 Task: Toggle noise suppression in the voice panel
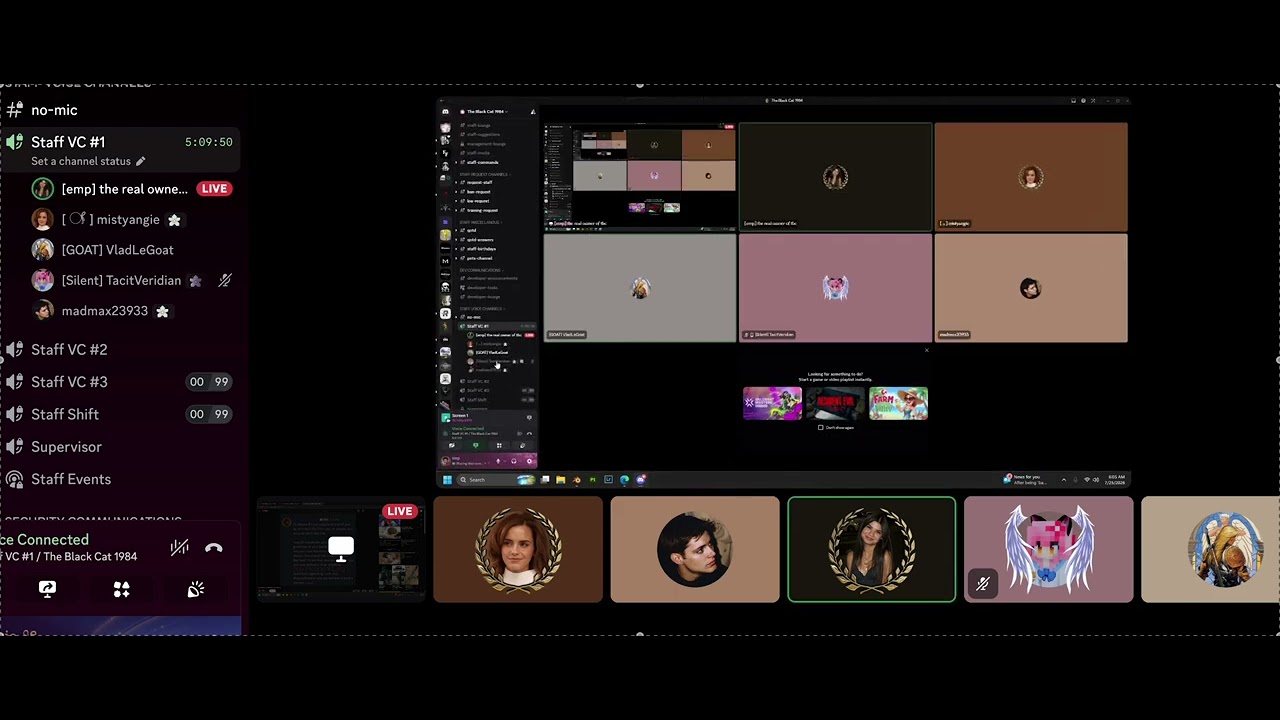coord(179,547)
